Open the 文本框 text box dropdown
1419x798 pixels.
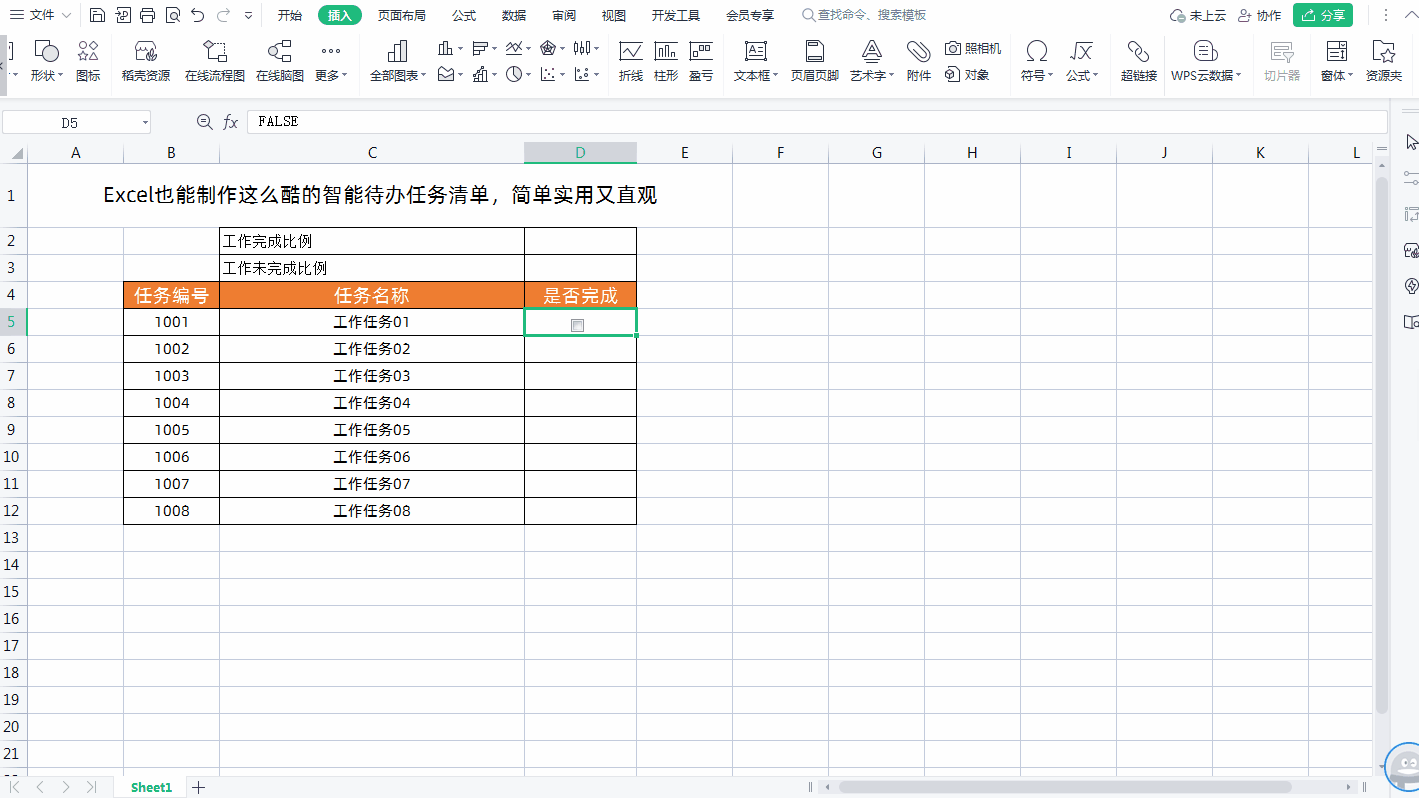coord(756,60)
